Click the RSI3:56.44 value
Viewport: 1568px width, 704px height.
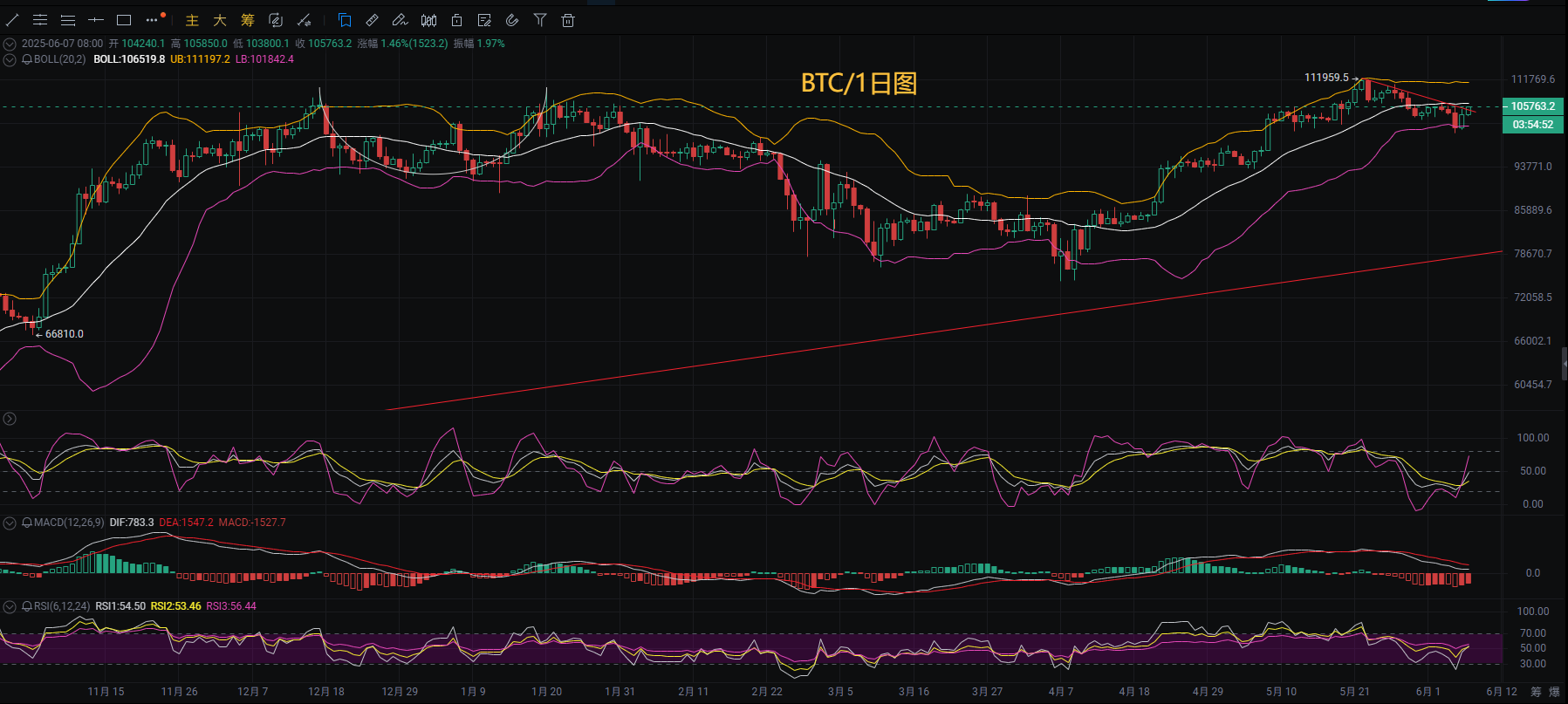(231, 606)
